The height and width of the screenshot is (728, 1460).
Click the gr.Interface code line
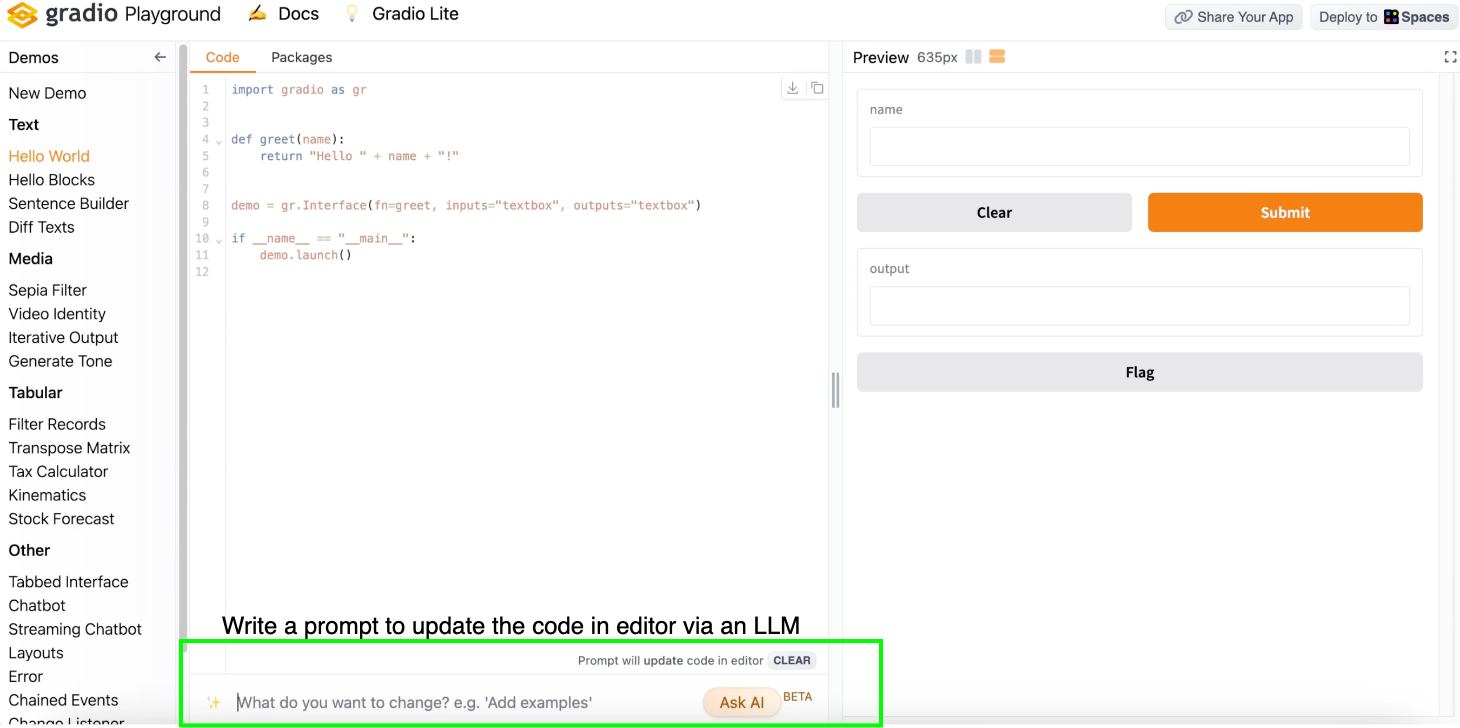tap(466, 206)
